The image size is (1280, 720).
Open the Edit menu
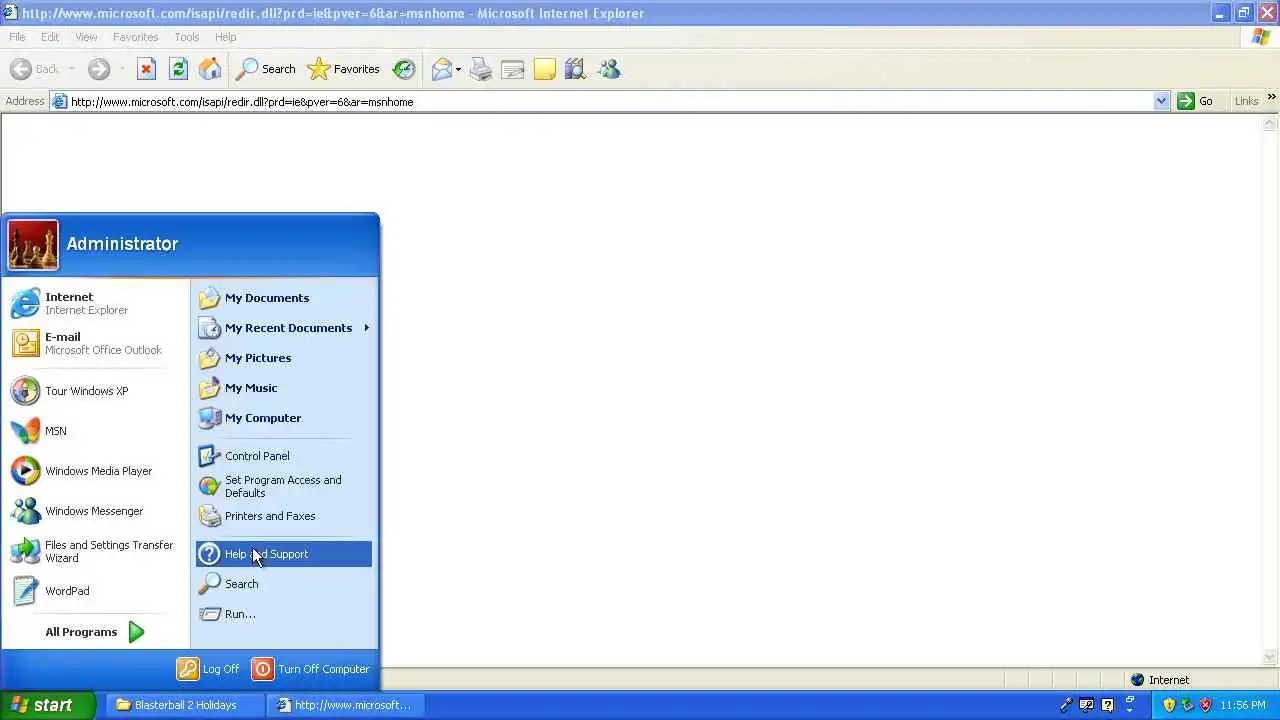pos(50,37)
